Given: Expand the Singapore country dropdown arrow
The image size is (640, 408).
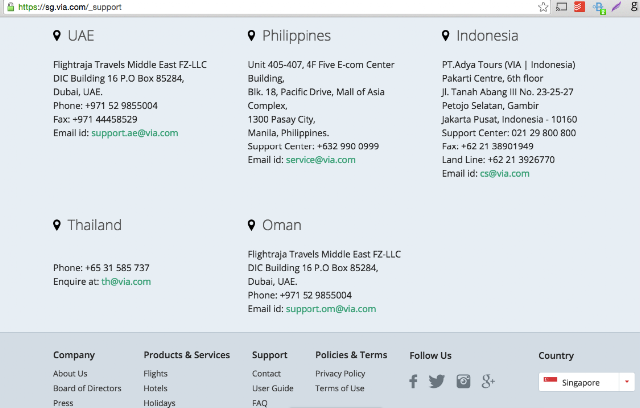Looking at the screenshot, I should [627, 382].
